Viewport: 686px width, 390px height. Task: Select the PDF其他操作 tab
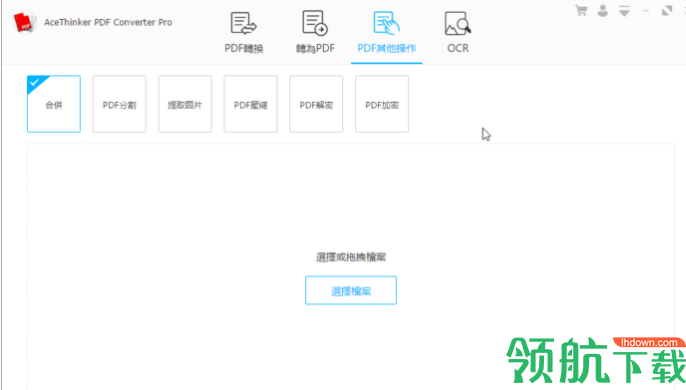point(386,32)
